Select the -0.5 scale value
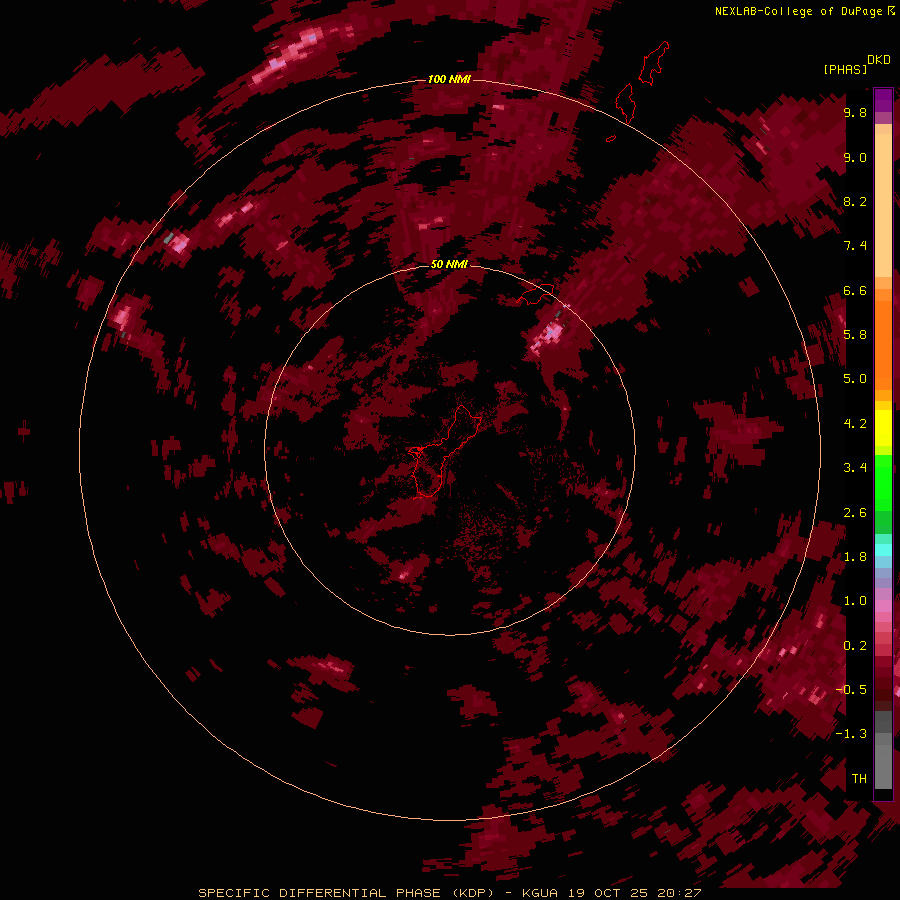 click(851, 690)
